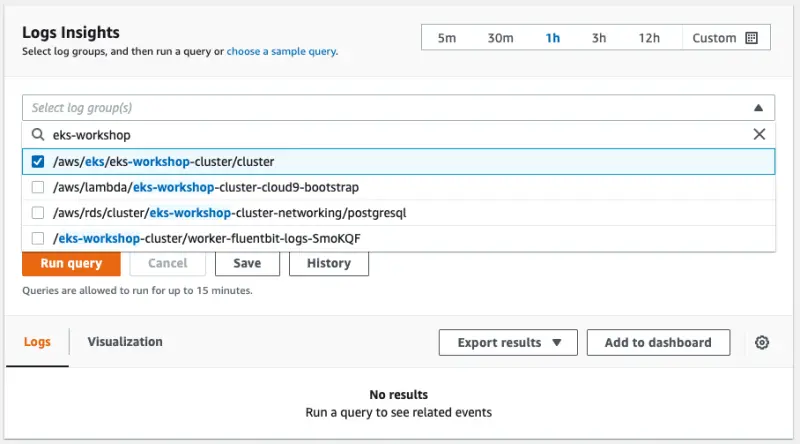Click the magnifying glass search icon
This screenshot has height=444, width=800.
pyautogui.click(x=38, y=134)
